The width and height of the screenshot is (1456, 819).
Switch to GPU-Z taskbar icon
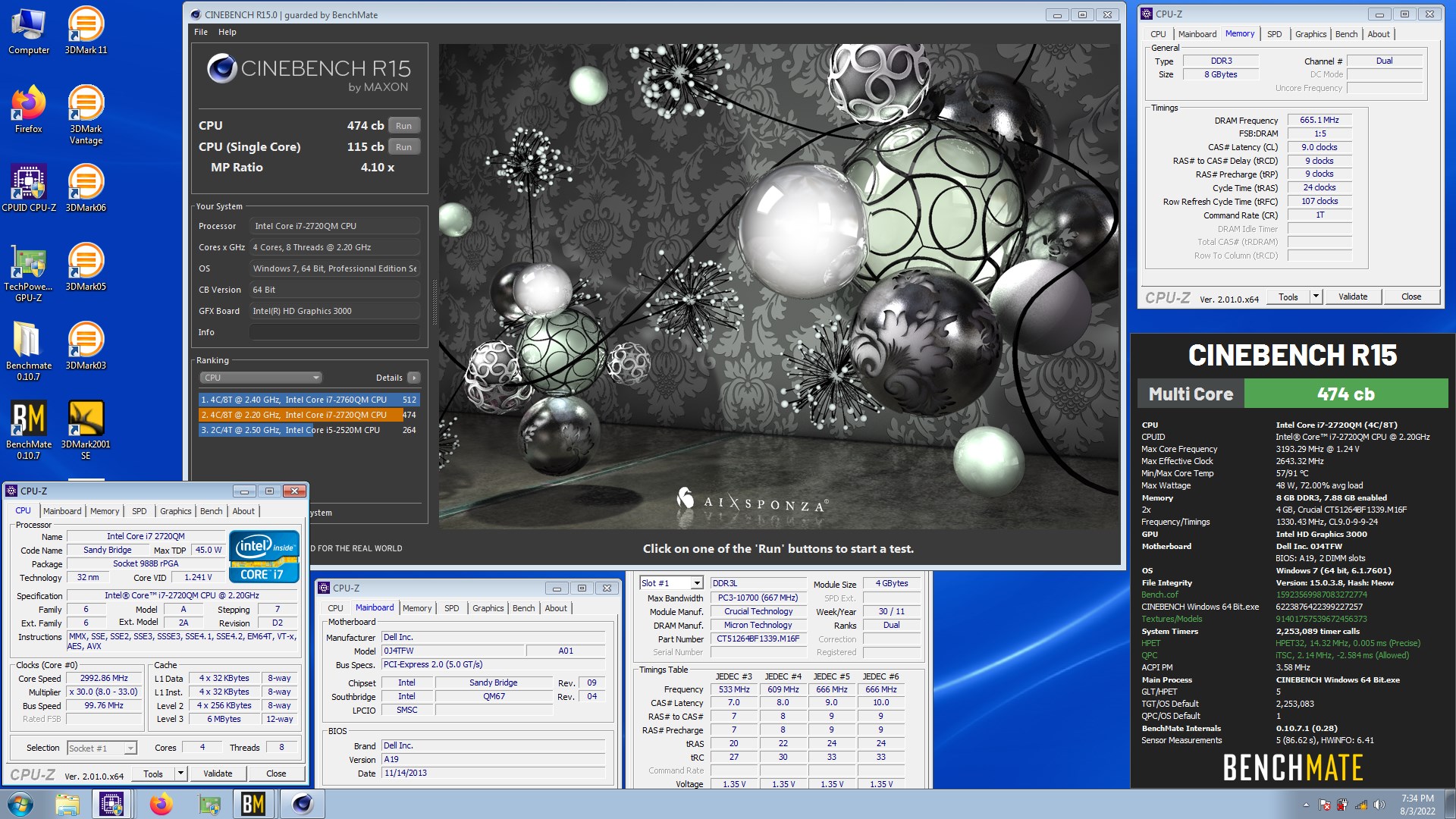(209, 804)
